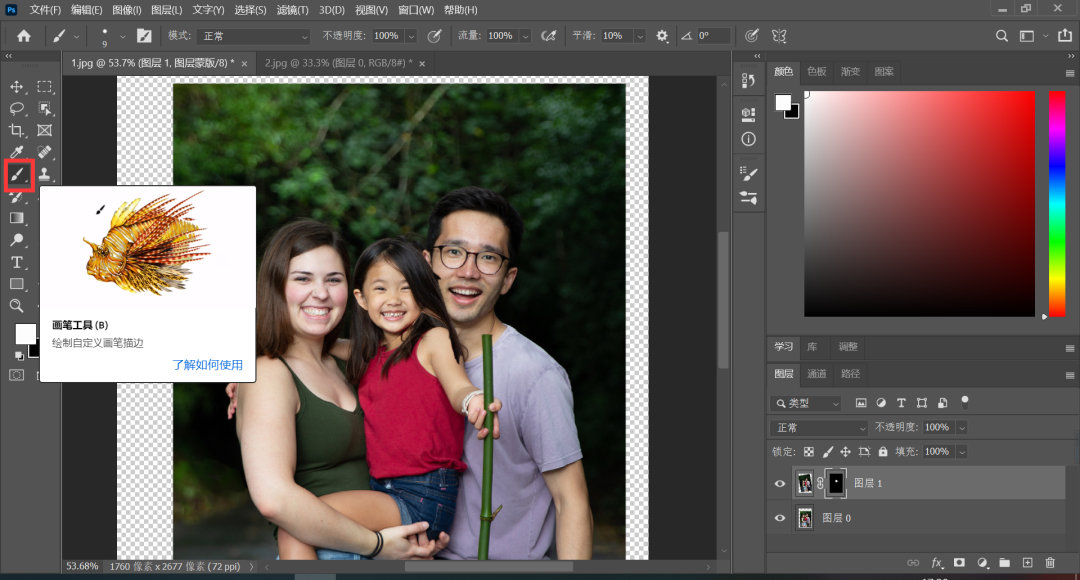Select the Lasso tool
This screenshot has width=1080, height=580.
(x=17, y=108)
